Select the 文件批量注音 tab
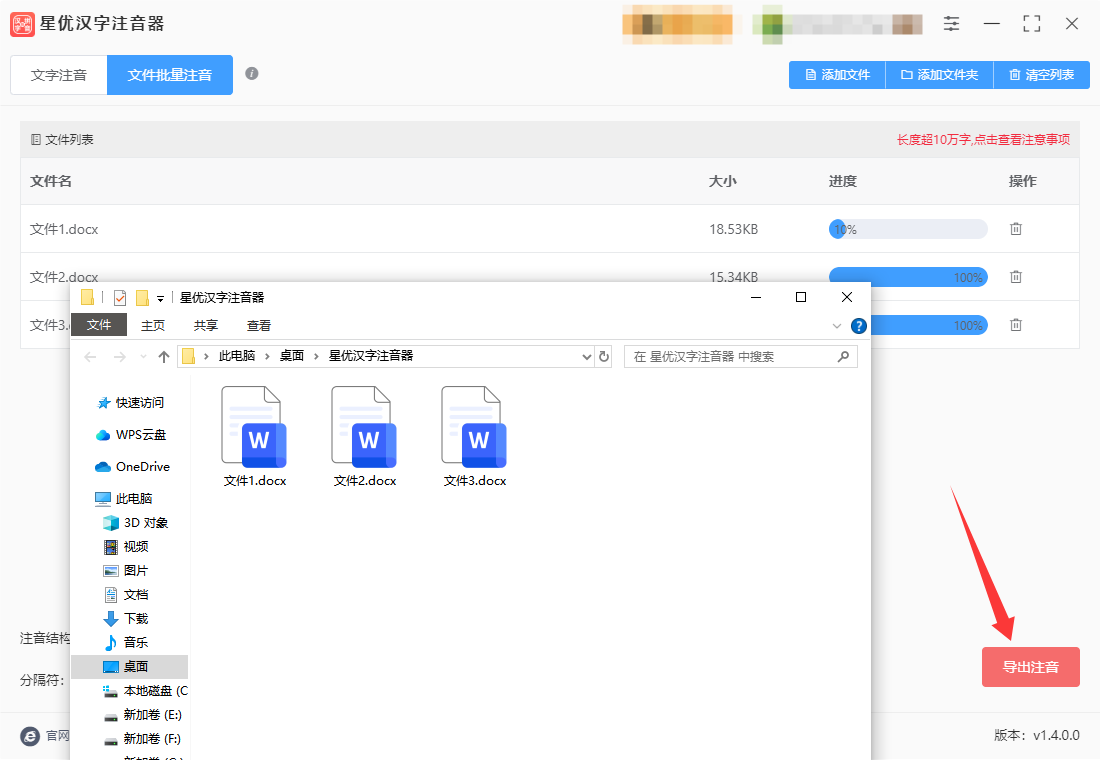 (x=170, y=75)
